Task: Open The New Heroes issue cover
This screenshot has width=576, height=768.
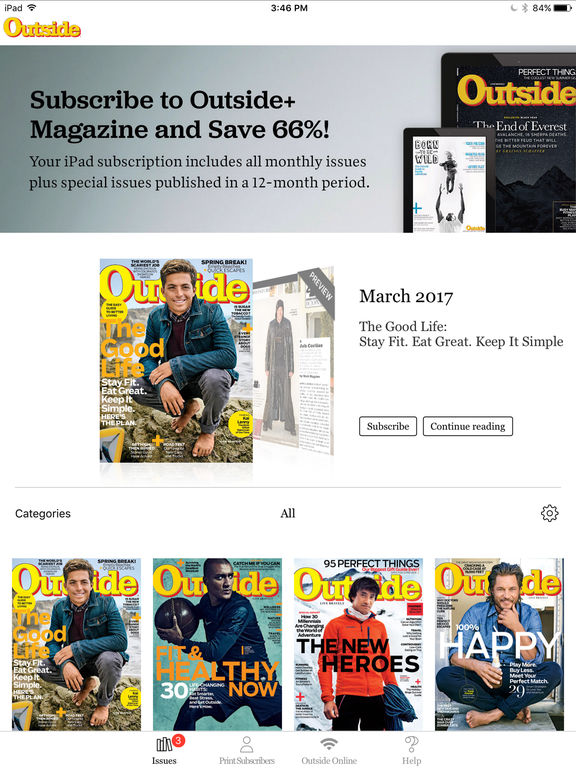Action: click(358, 644)
